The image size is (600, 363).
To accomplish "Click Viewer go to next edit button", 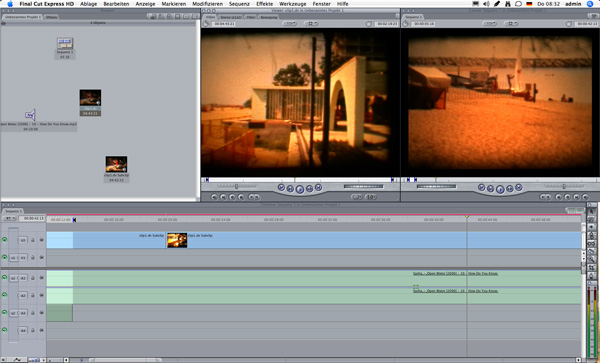I will [x=318, y=187].
